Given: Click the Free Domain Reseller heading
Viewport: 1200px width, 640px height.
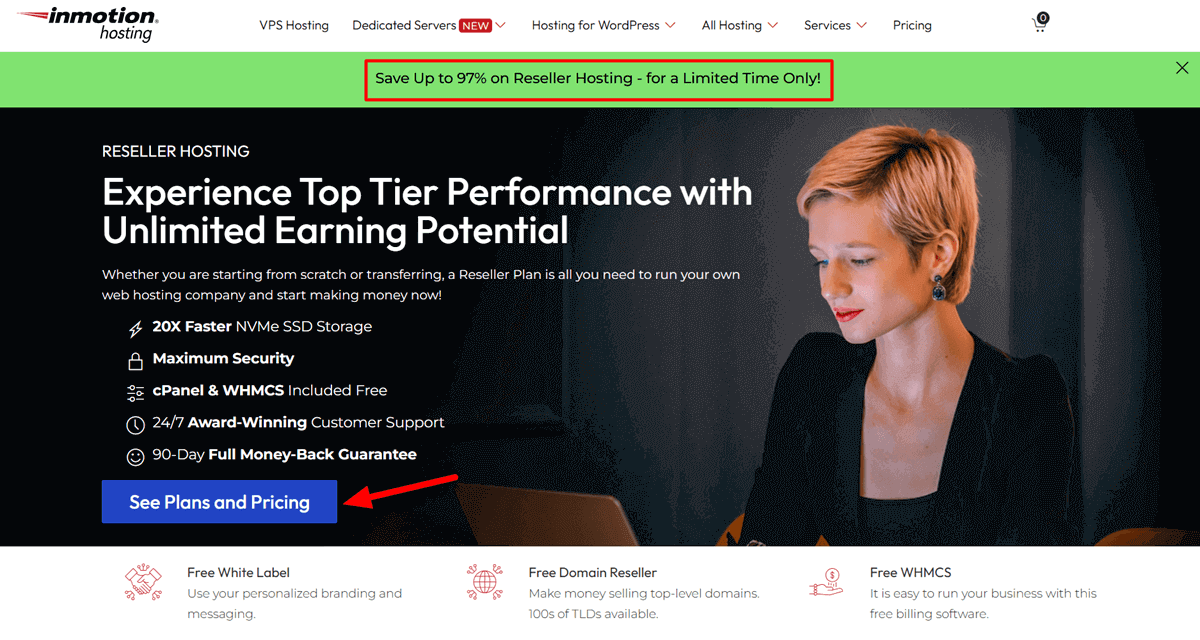Looking at the screenshot, I should click(x=592, y=572).
